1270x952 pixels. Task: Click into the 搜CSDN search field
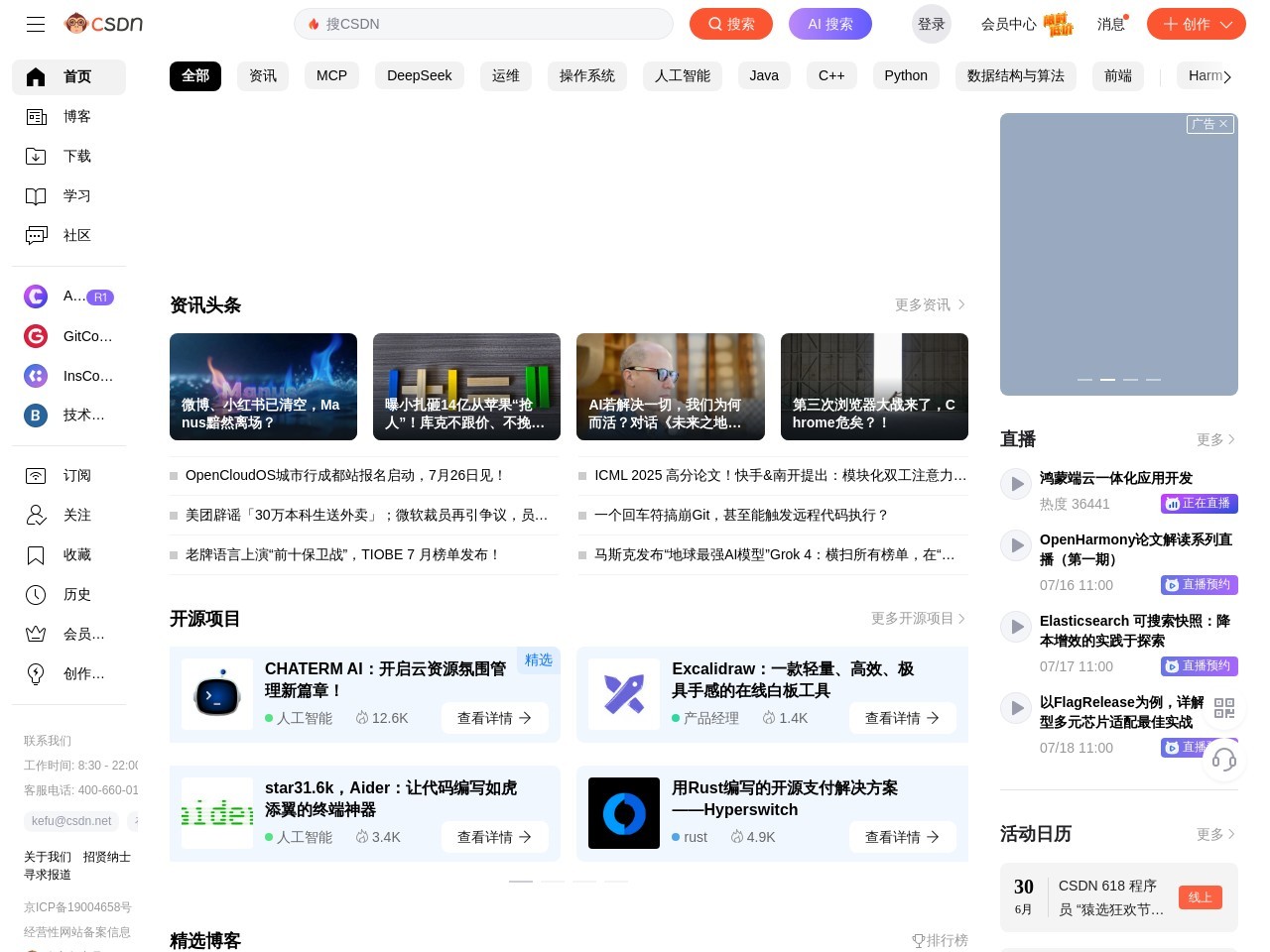point(483,24)
